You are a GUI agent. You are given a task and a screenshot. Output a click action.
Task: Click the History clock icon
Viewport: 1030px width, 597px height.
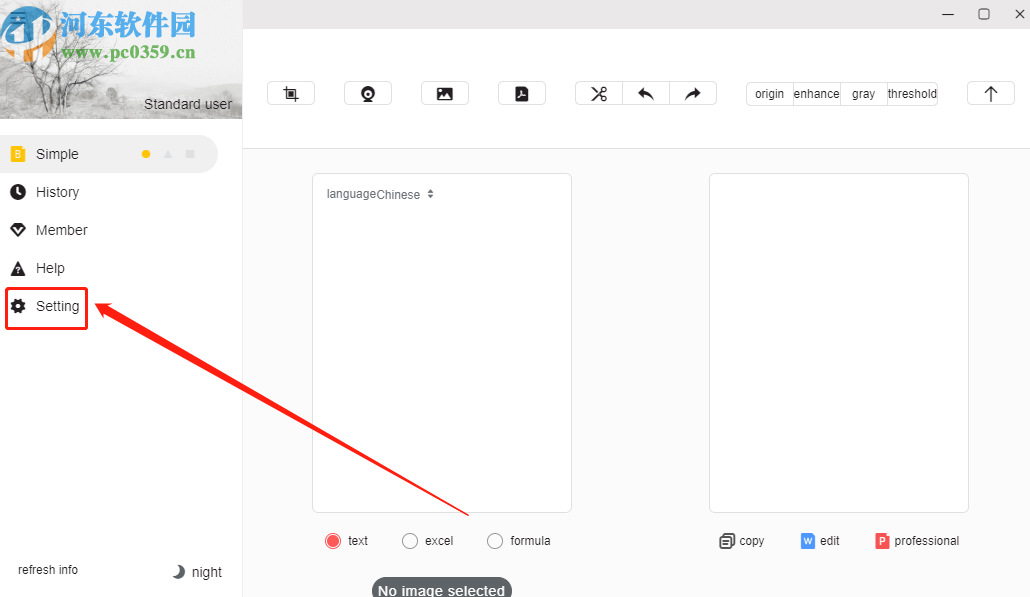(18, 192)
